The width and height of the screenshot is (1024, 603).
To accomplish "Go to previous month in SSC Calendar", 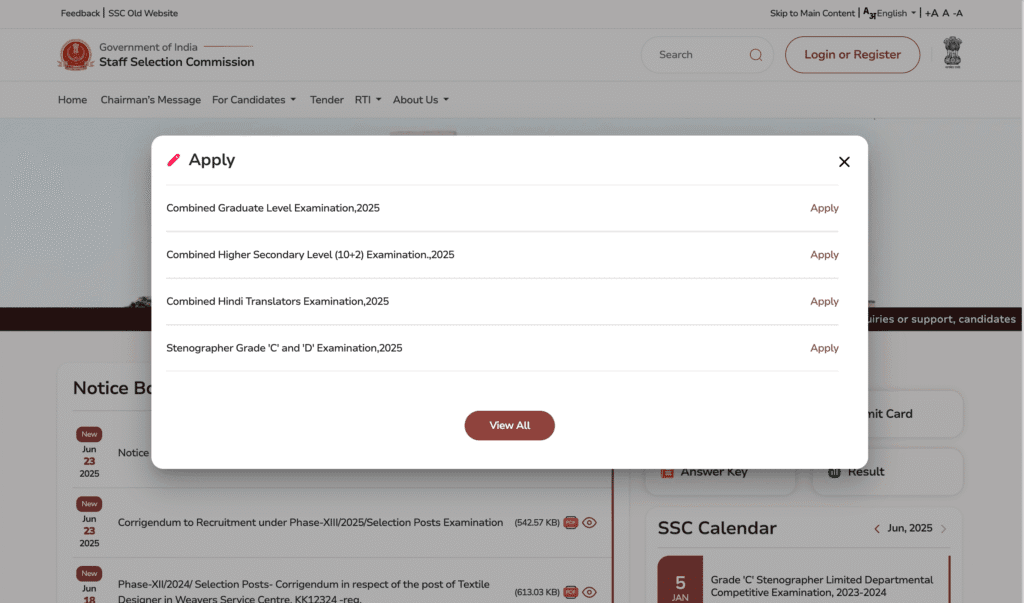I will 877,529.
